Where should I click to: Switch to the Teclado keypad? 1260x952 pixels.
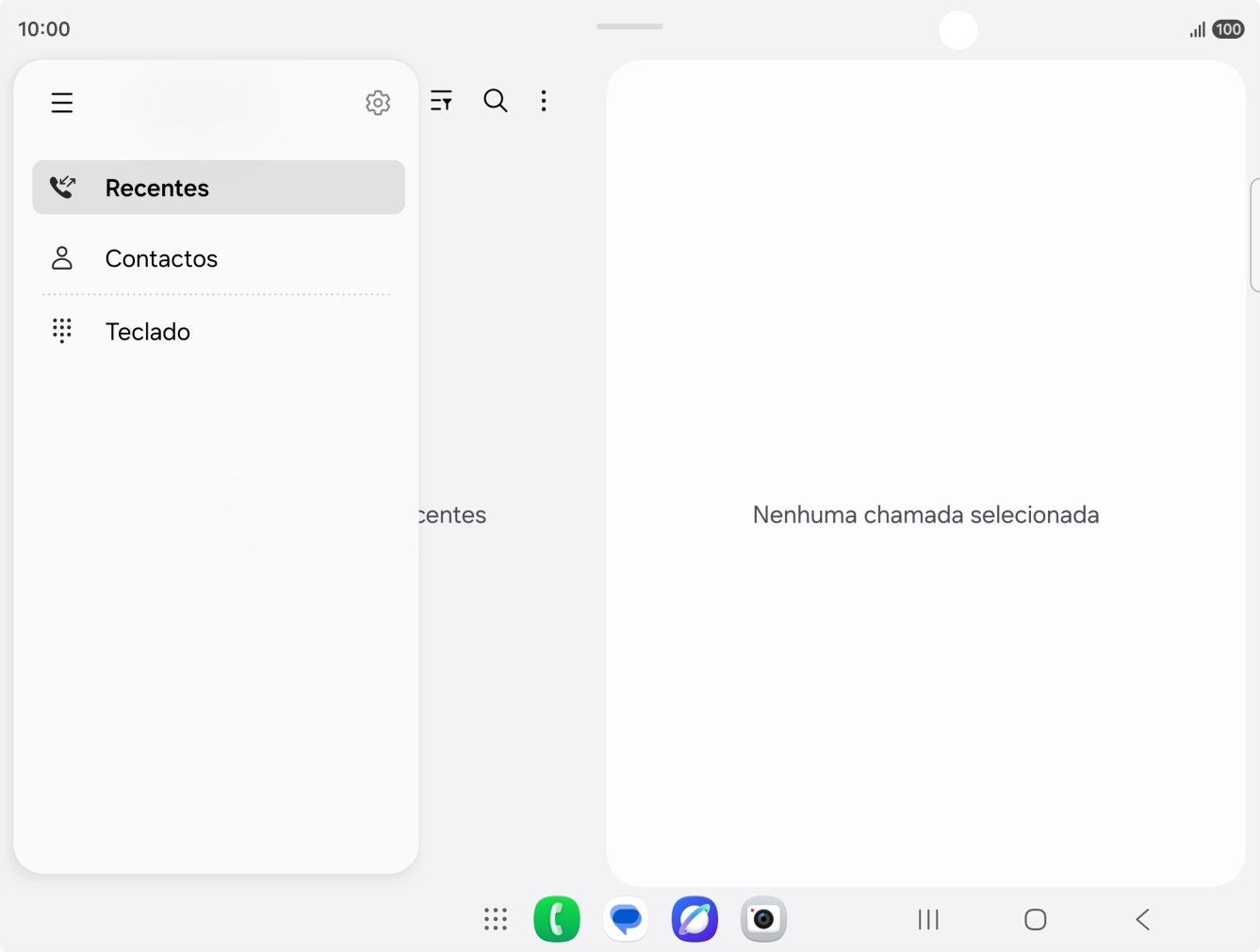pyautogui.click(x=219, y=331)
